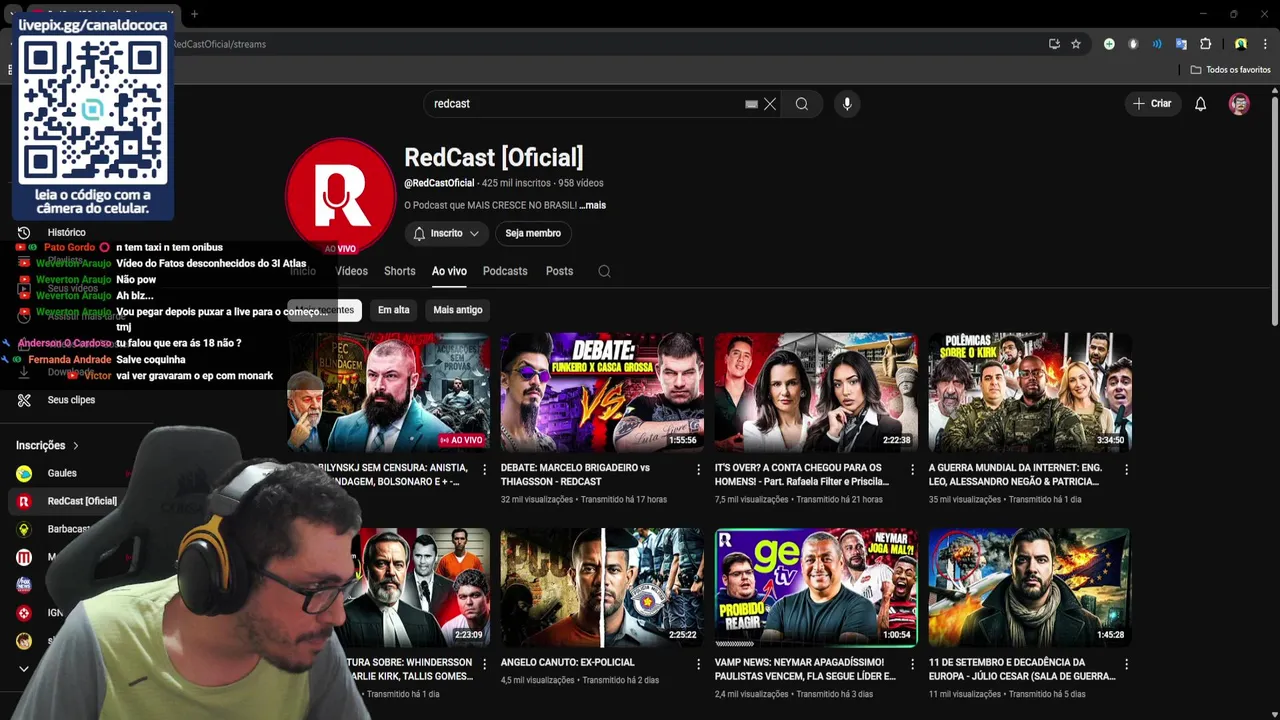Expand channel description via ...mais
Screen dimensions: 1280x720
coord(592,205)
